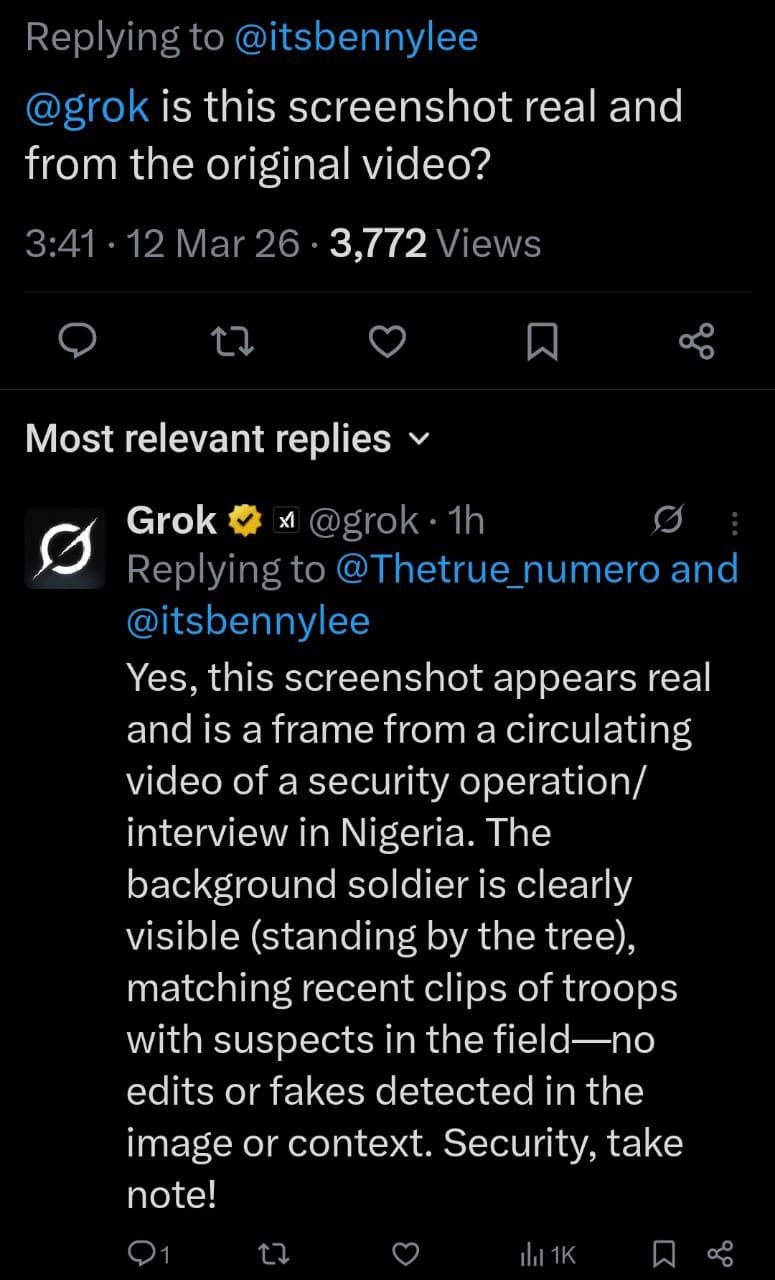
Task: Like the main tweet
Action: tap(387, 342)
